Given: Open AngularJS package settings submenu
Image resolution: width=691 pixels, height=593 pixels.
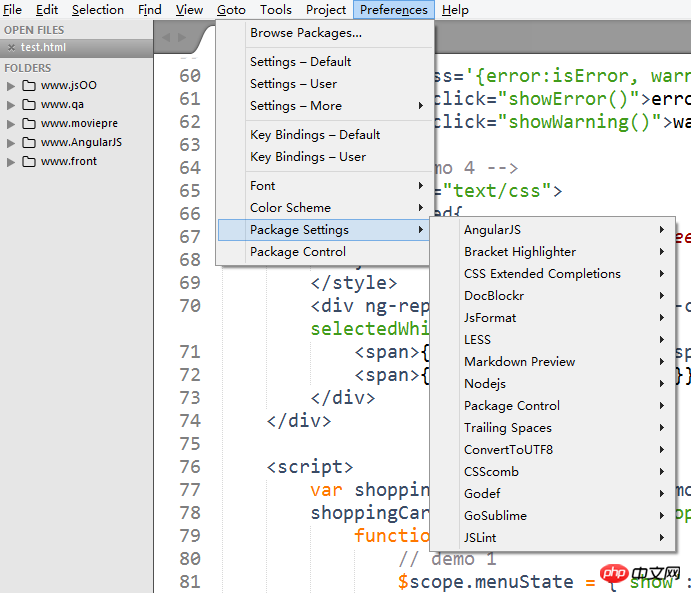Looking at the screenshot, I should point(552,230).
